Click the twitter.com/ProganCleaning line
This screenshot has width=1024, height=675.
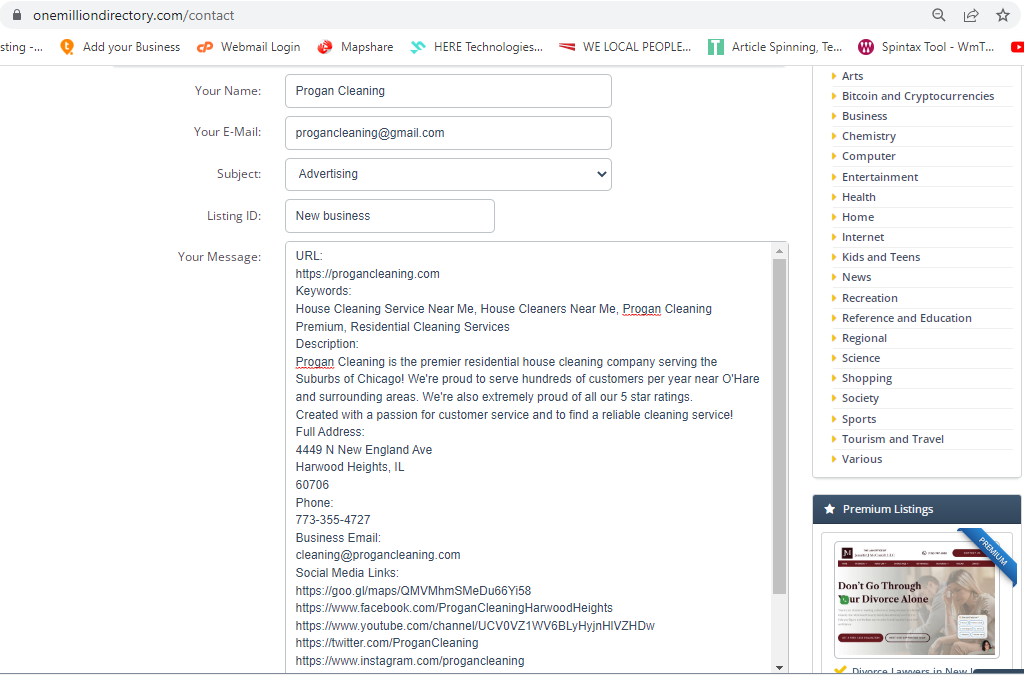click(x=387, y=644)
